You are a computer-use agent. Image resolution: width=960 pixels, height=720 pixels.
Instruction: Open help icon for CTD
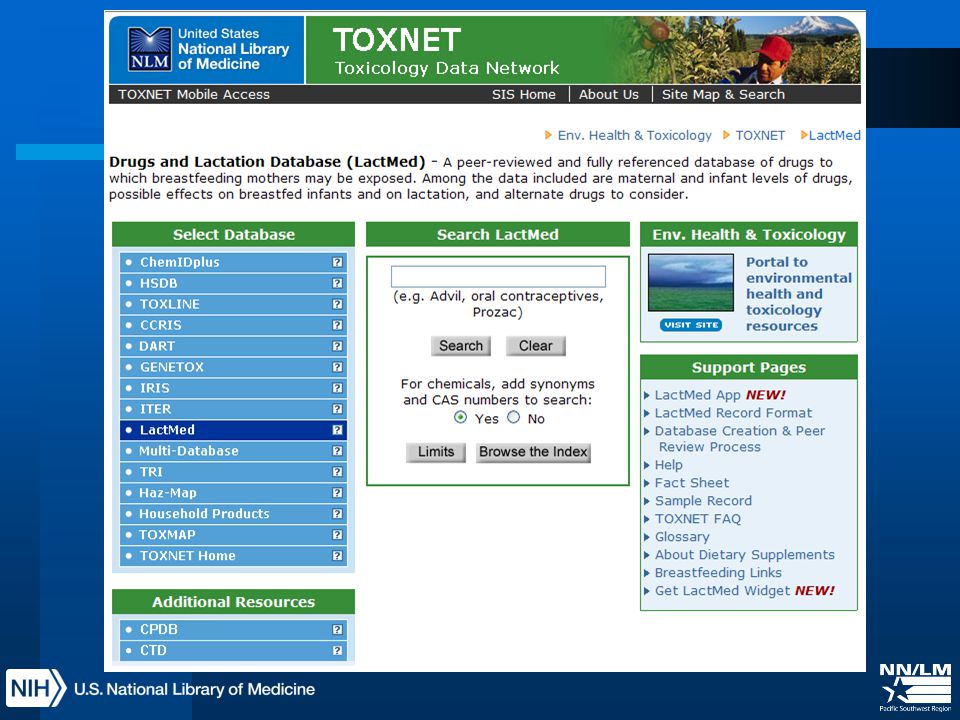click(x=337, y=650)
